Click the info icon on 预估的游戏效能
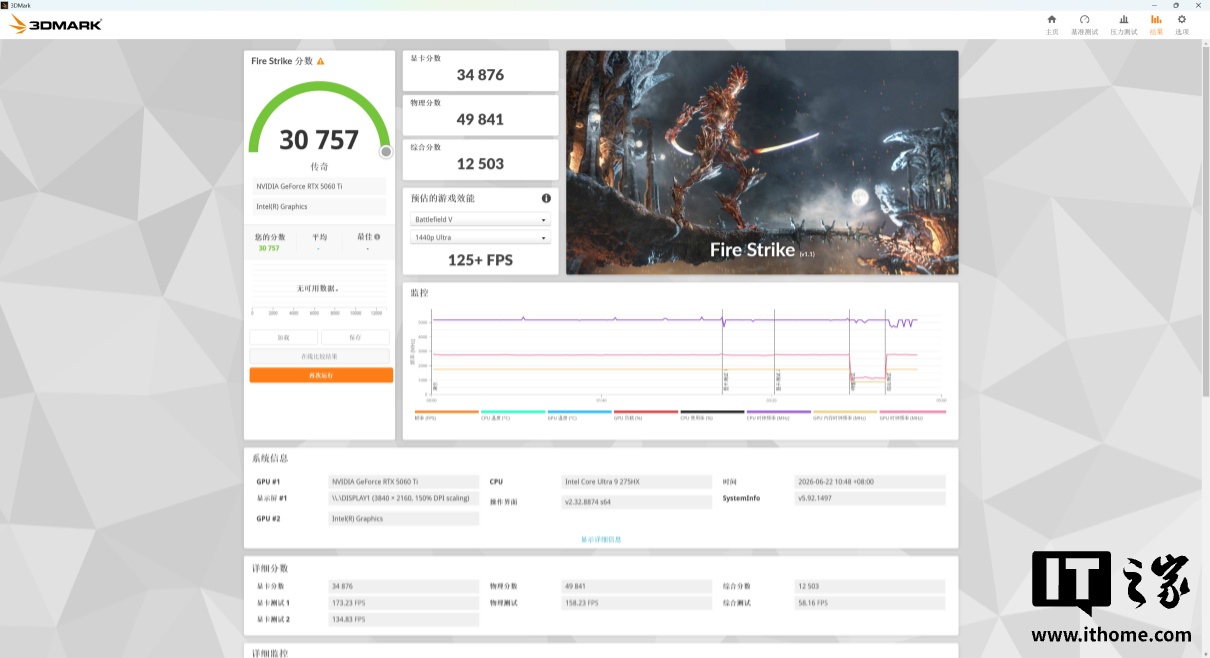The width and height of the screenshot is (1210, 658). (546, 198)
